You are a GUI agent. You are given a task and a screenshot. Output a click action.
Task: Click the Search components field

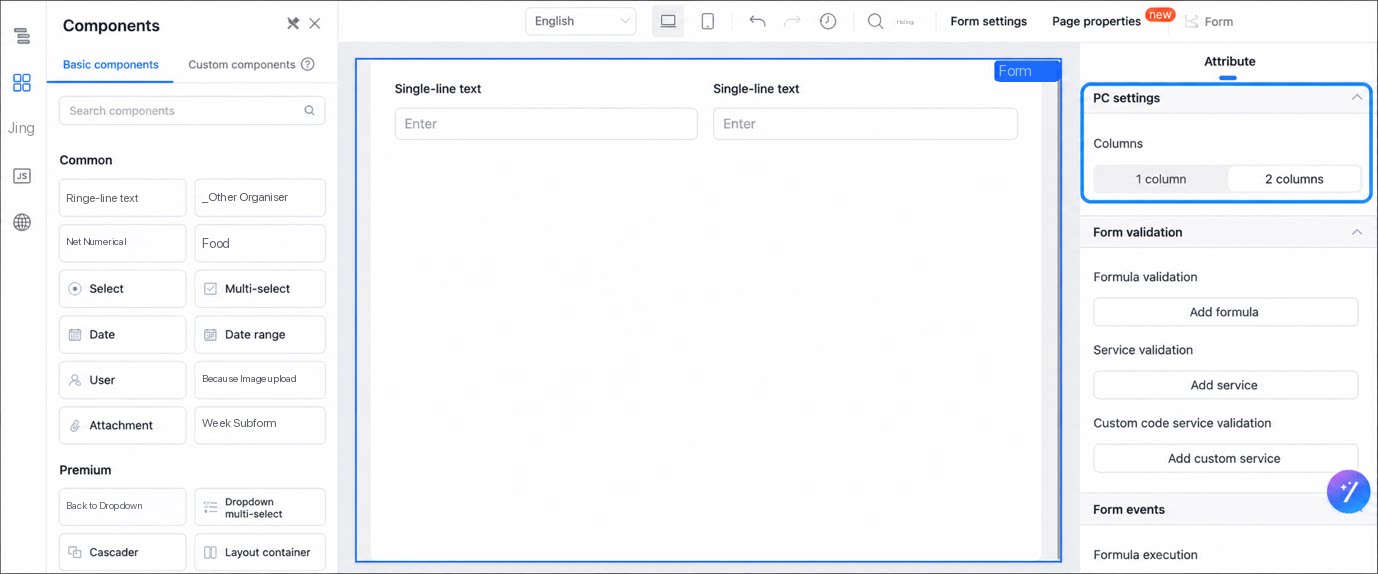192,111
